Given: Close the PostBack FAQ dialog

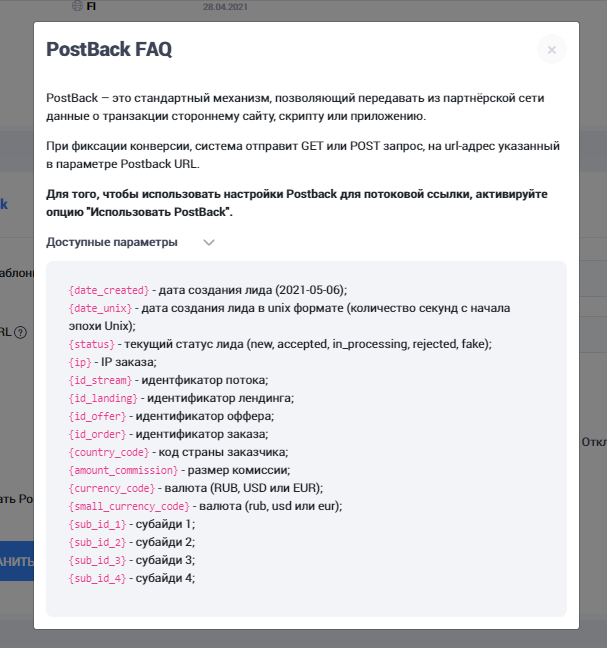Looking at the screenshot, I should [x=551, y=49].
